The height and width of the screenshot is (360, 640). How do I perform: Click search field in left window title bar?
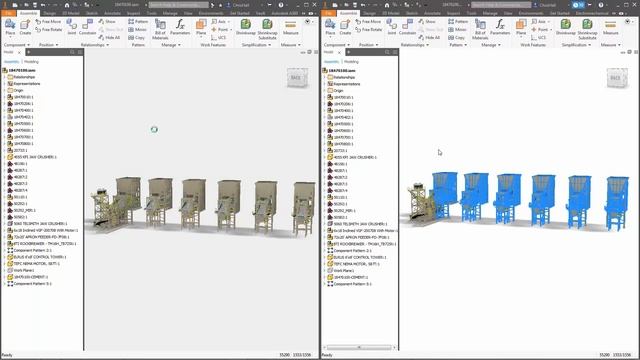click(178, 5)
